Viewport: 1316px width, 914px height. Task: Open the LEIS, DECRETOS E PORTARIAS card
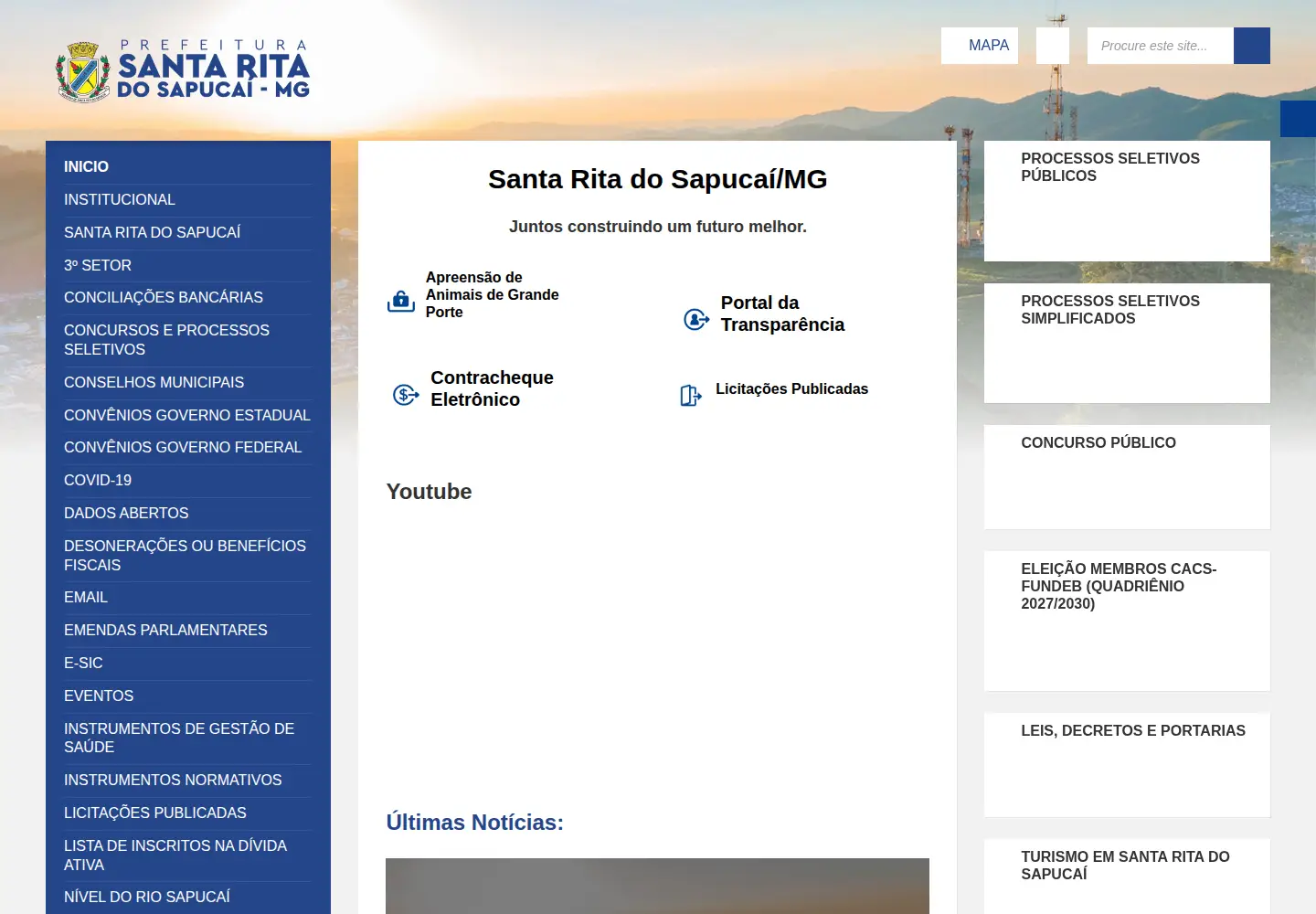point(1127,765)
